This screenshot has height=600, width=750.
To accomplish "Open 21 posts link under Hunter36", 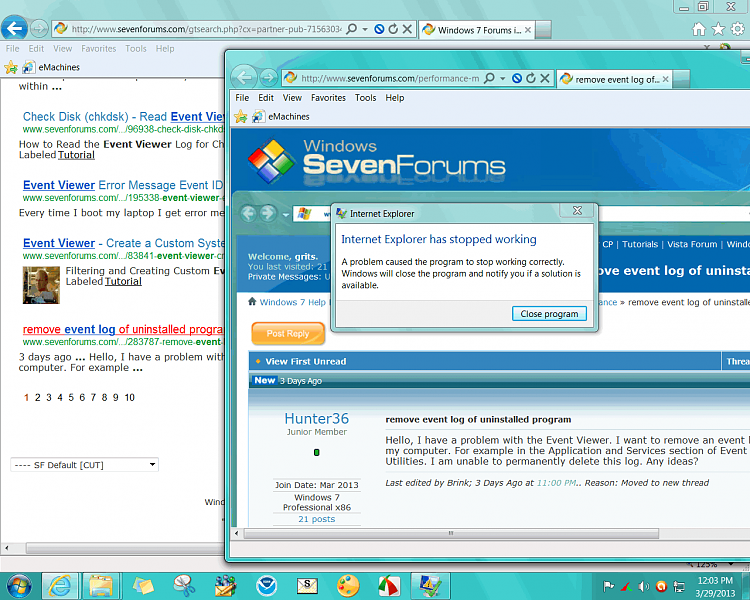I will pyautogui.click(x=316, y=519).
